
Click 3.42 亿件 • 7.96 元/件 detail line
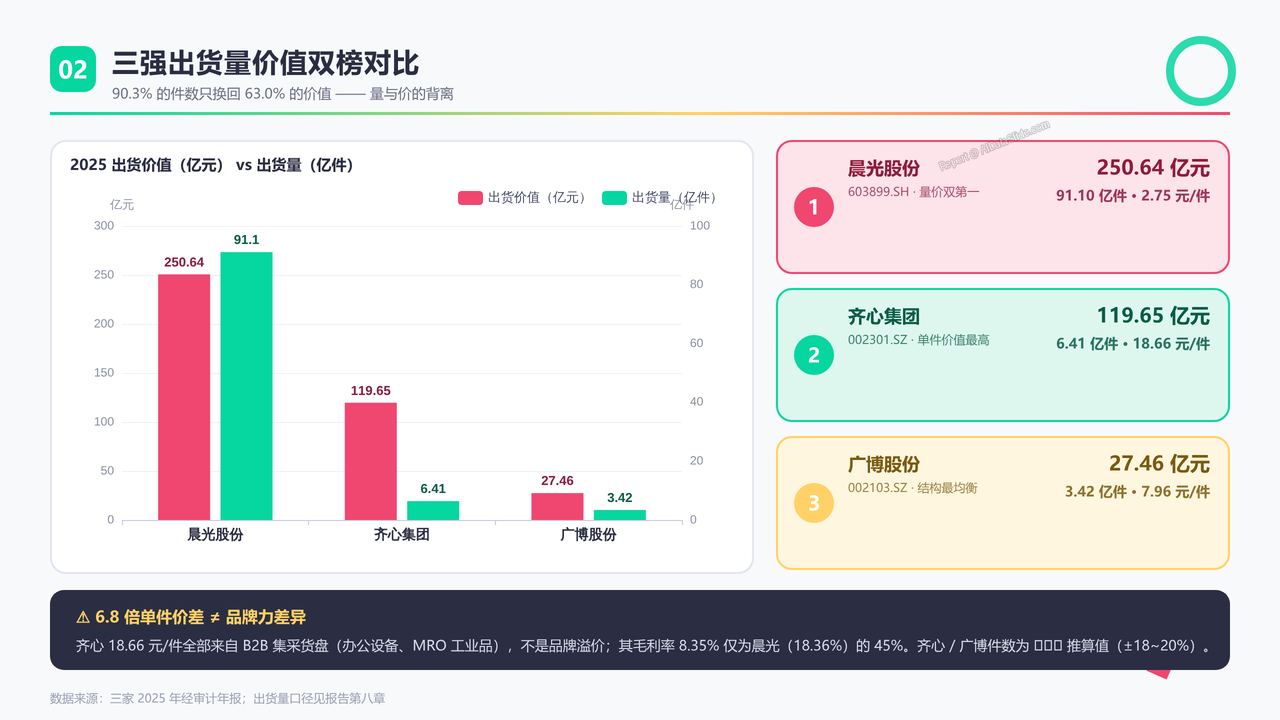pyautogui.click(x=1137, y=492)
